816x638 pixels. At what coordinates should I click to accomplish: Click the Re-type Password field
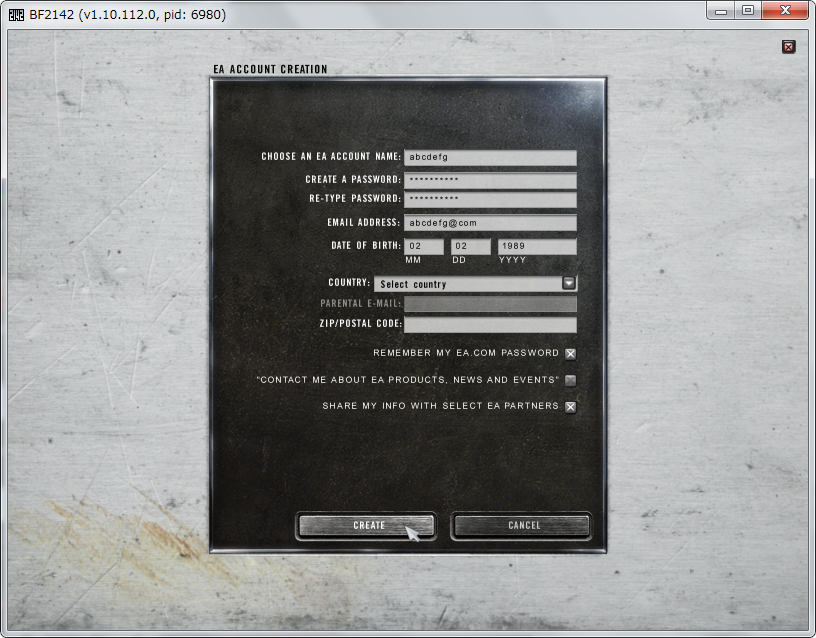click(x=490, y=199)
